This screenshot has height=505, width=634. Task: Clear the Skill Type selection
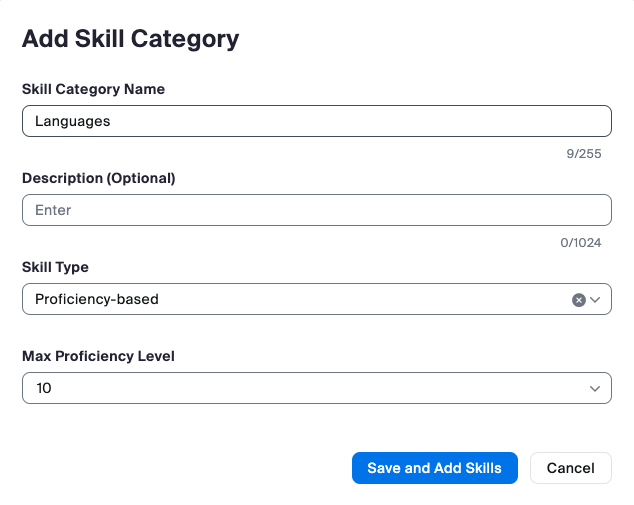[x=578, y=299]
